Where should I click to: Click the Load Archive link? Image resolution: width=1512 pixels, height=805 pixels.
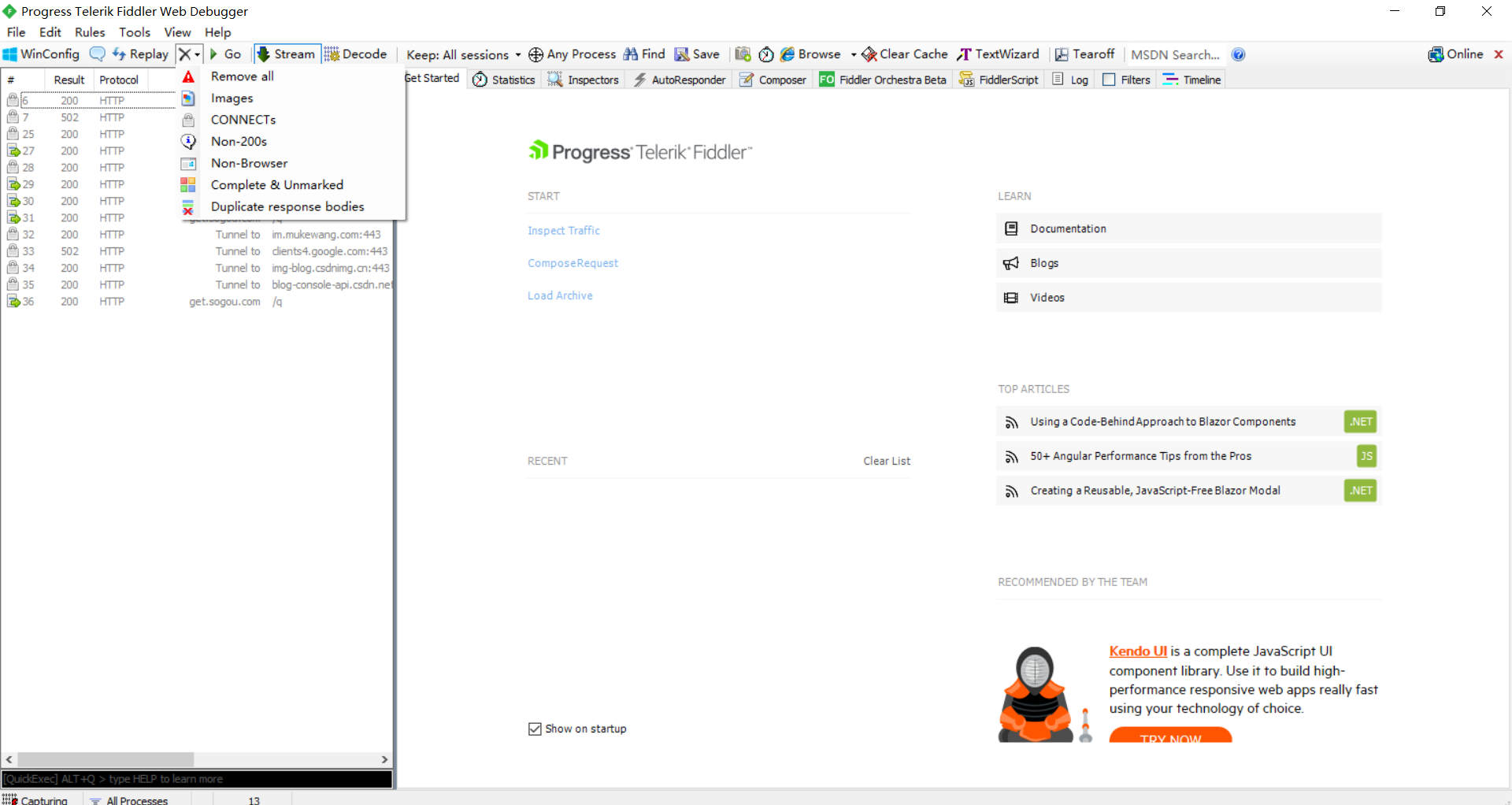[560, 295]
